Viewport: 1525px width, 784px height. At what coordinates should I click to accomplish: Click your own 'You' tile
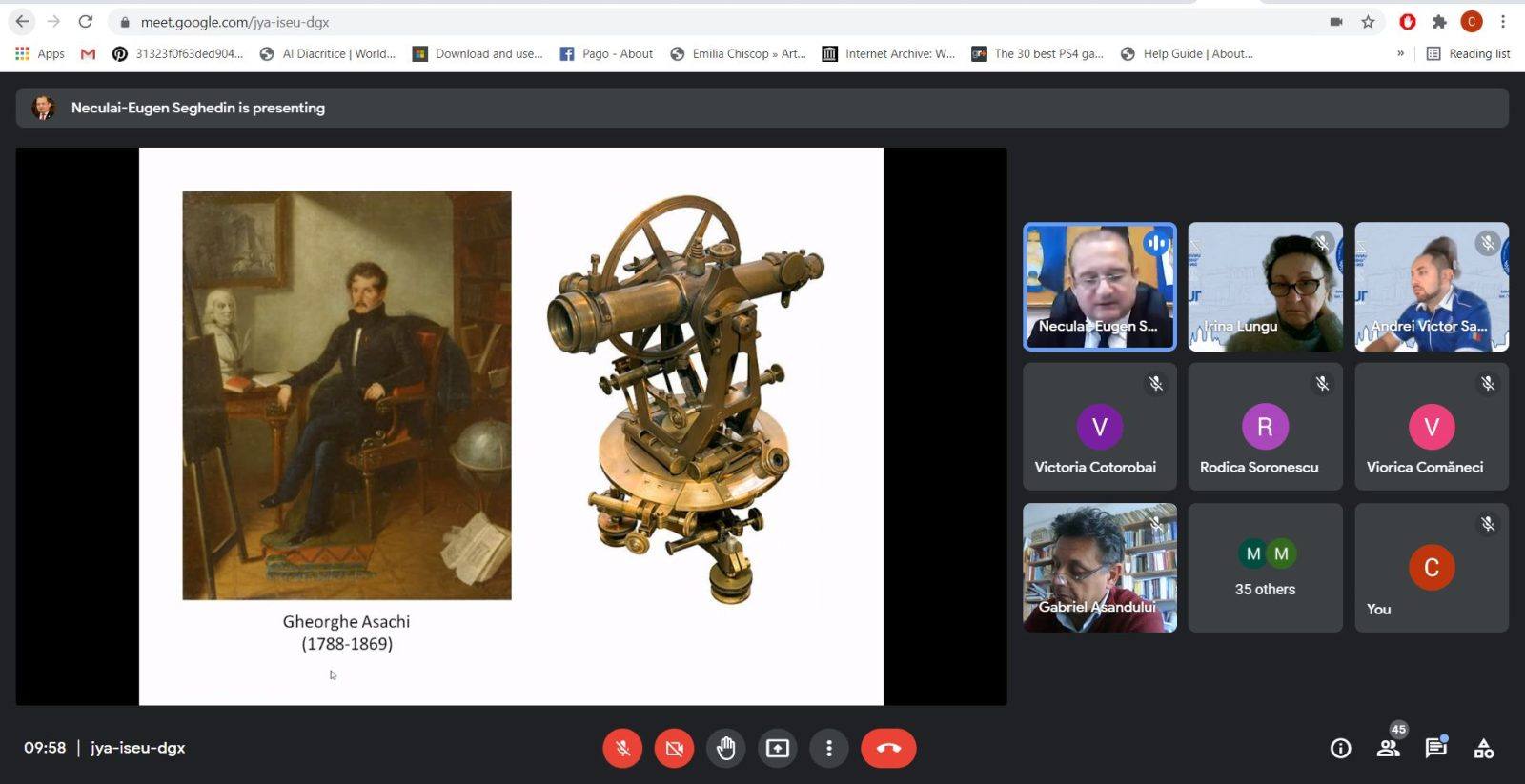(1432, 568)
